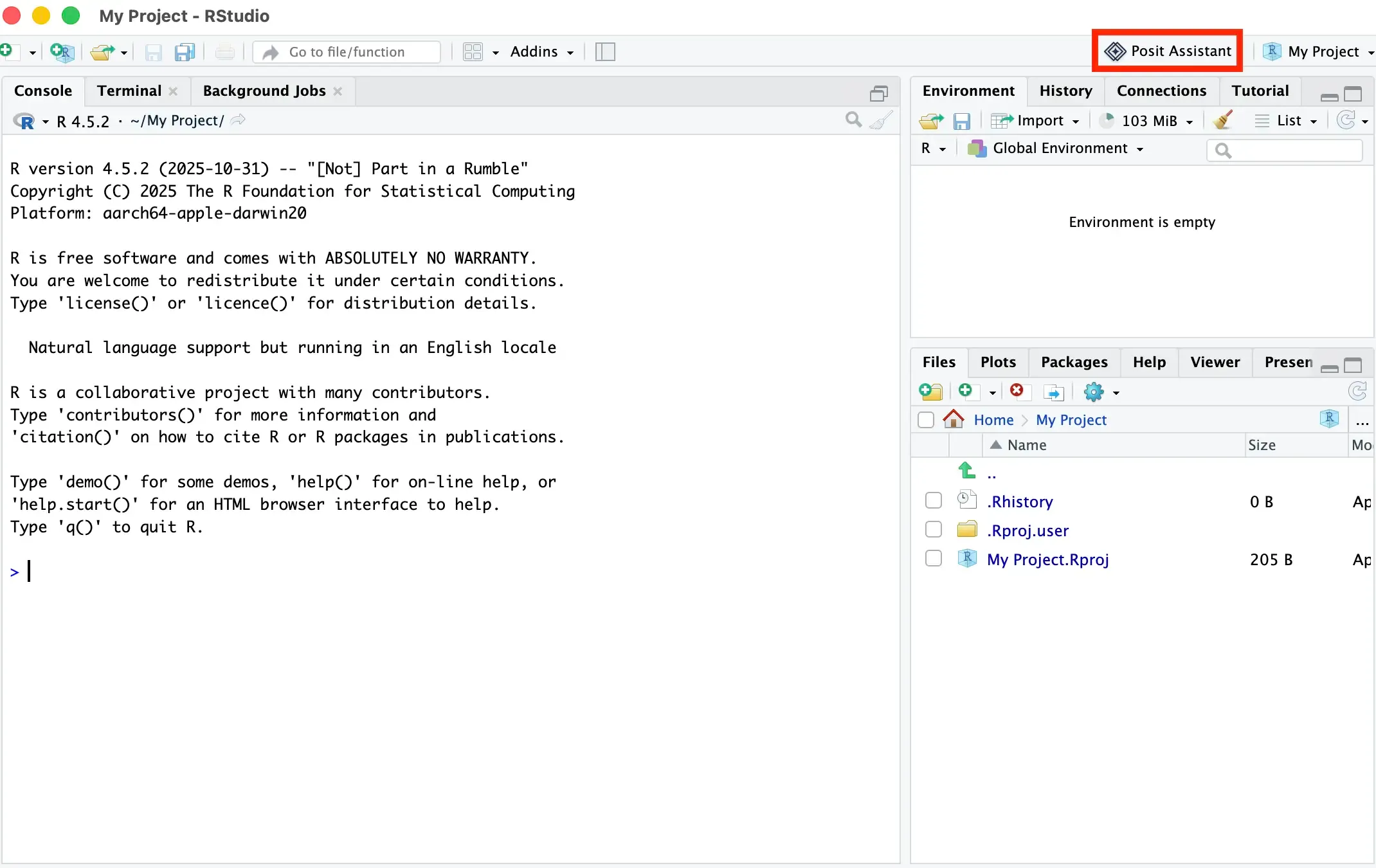Navigate to Home in the Files breadcrumb
The width and height of the screenshot is (1376, 868).
point(993,420)
